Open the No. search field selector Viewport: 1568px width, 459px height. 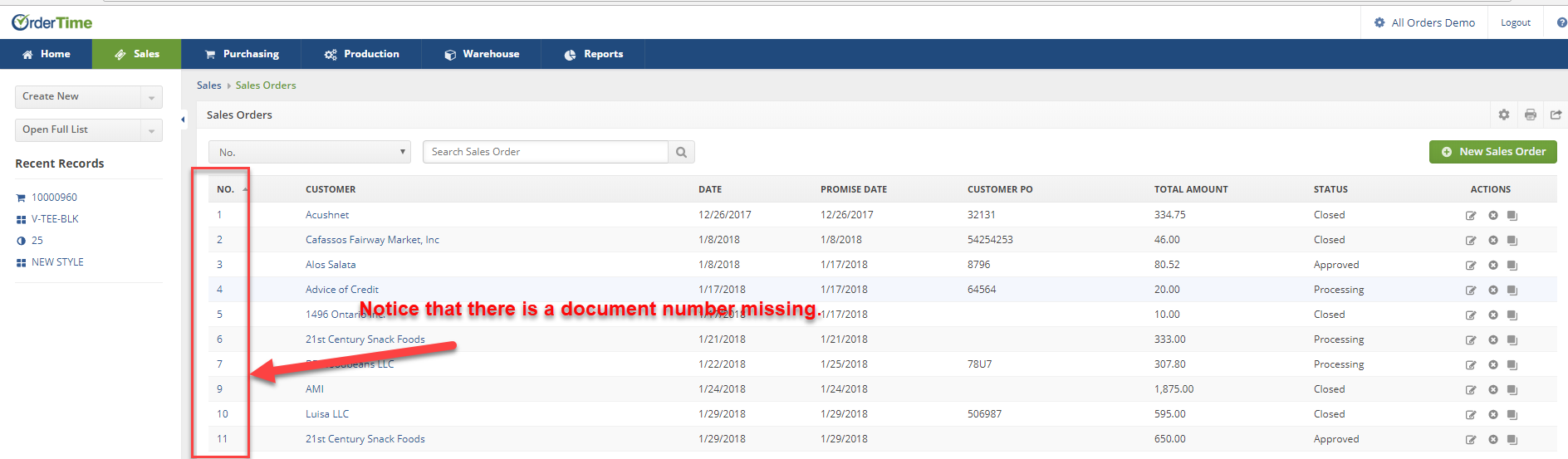pyautogui.click(x=310, y=152)
